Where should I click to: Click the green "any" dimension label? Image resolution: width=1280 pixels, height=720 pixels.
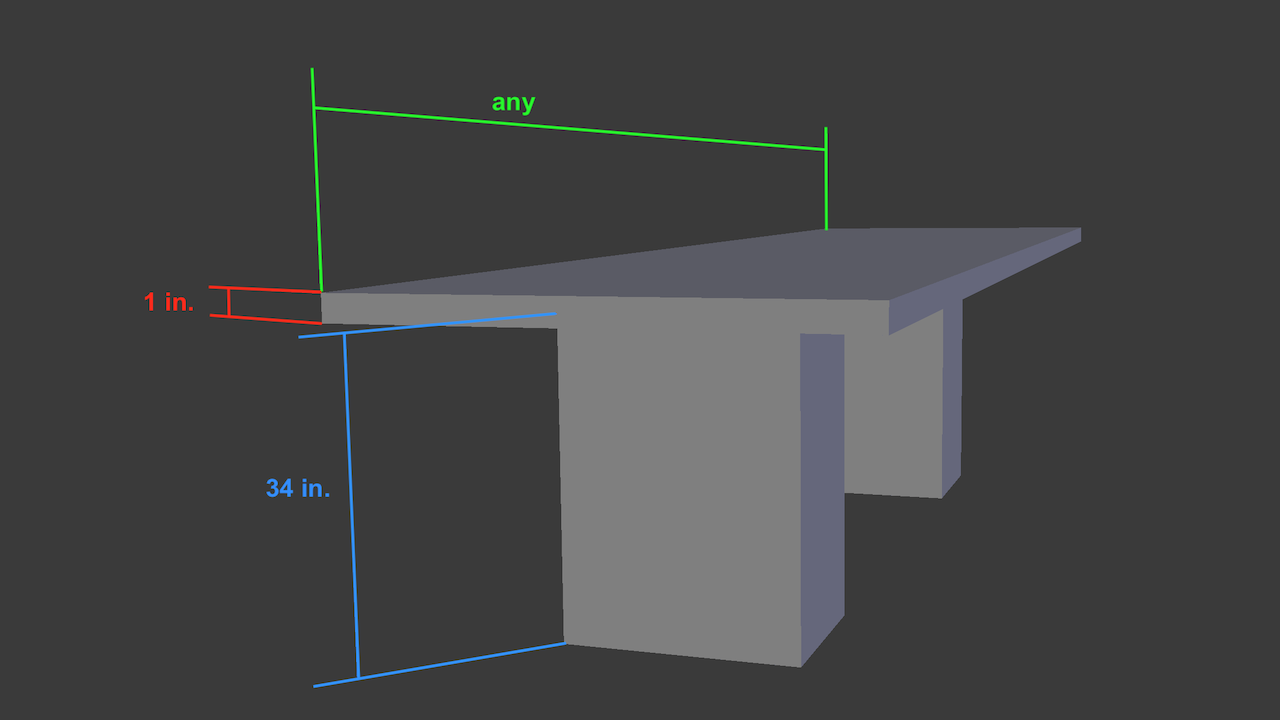513,103
